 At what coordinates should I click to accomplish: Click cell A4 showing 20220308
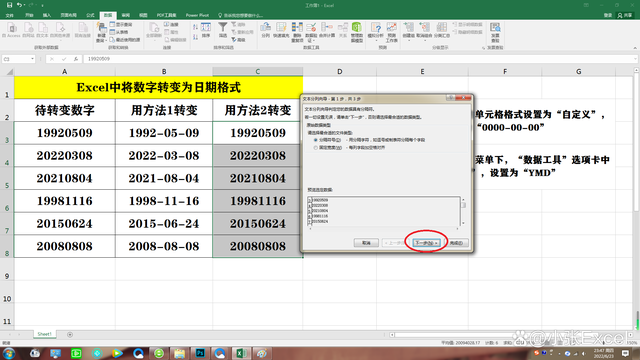(x=64, y=156)
